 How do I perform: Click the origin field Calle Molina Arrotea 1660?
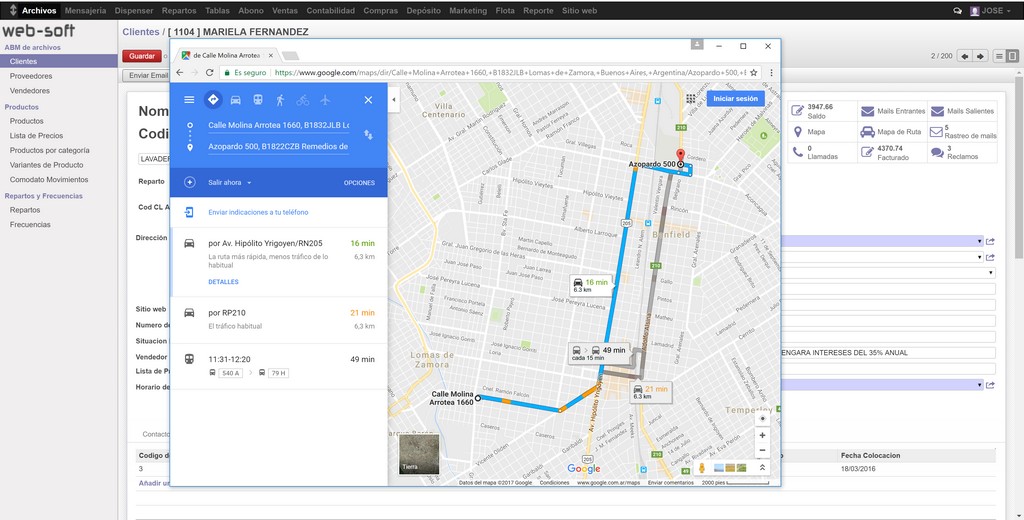pos(278,125)
